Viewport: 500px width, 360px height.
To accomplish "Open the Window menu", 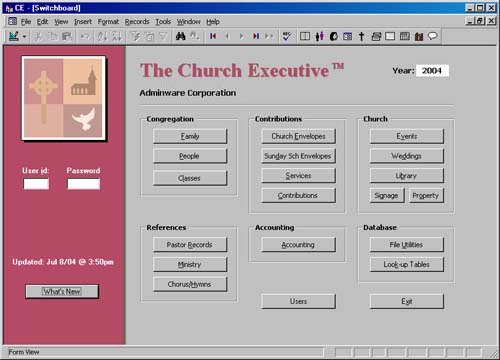I will click(189, 22).
